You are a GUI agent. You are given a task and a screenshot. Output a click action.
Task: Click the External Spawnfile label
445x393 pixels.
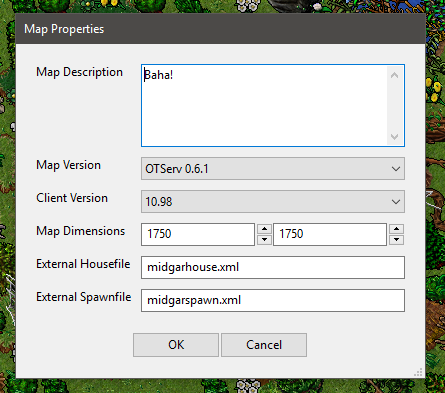84,297
